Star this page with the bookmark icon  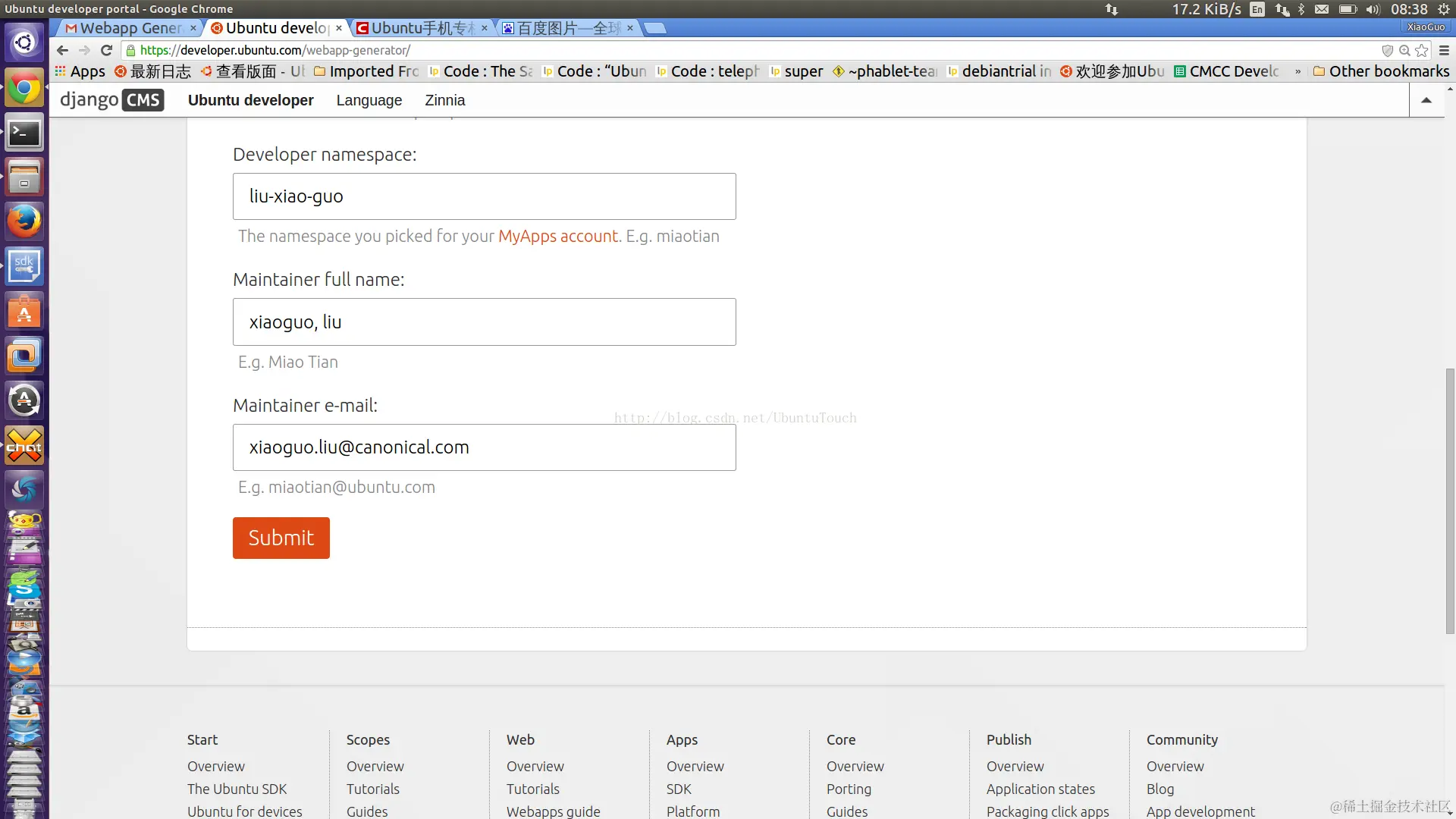(x=1422, y=50)
